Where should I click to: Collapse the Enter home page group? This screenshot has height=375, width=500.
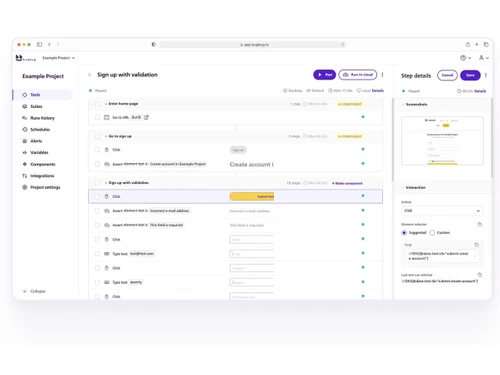(x=106, y=104)
